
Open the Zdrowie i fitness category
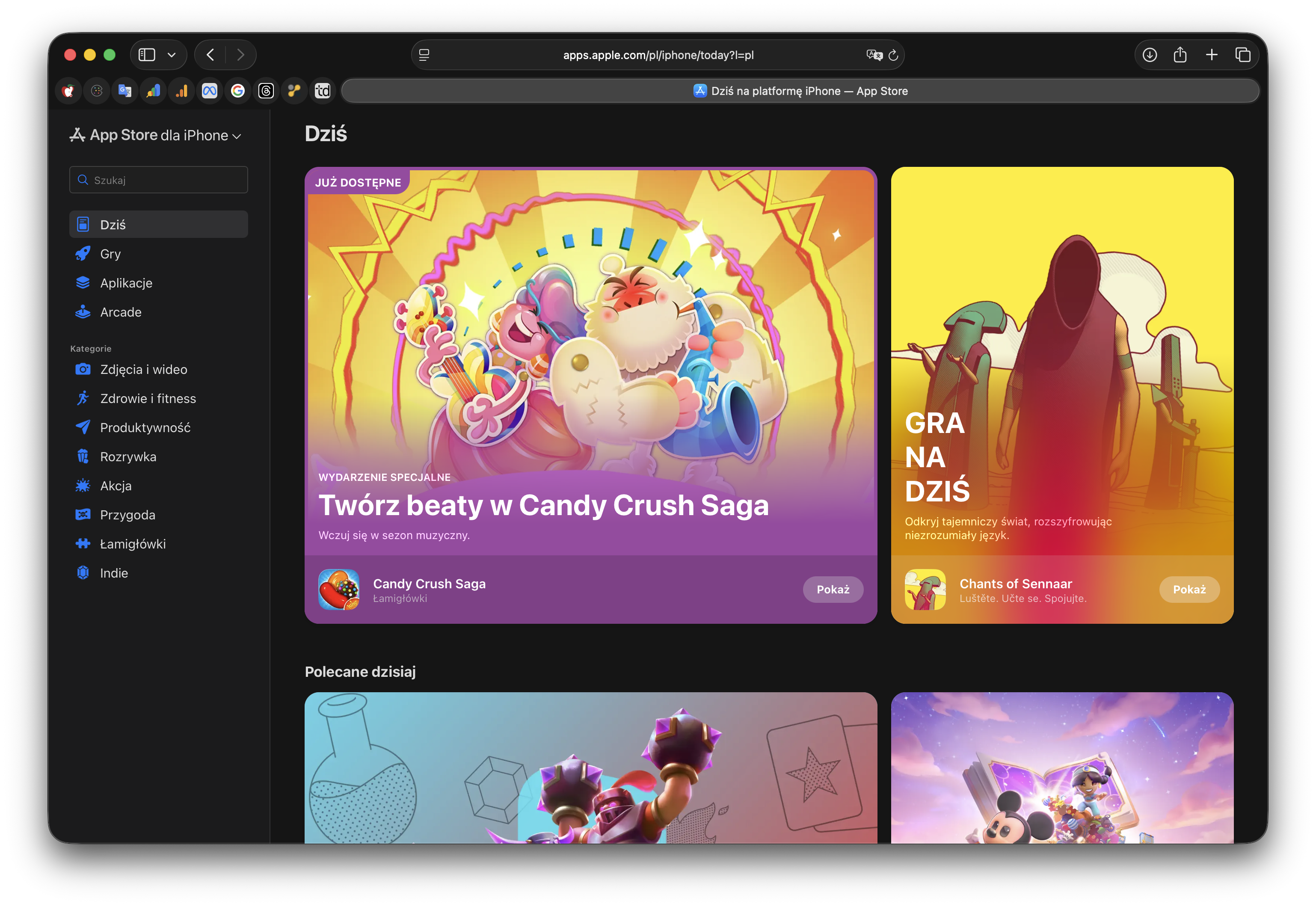148,398
